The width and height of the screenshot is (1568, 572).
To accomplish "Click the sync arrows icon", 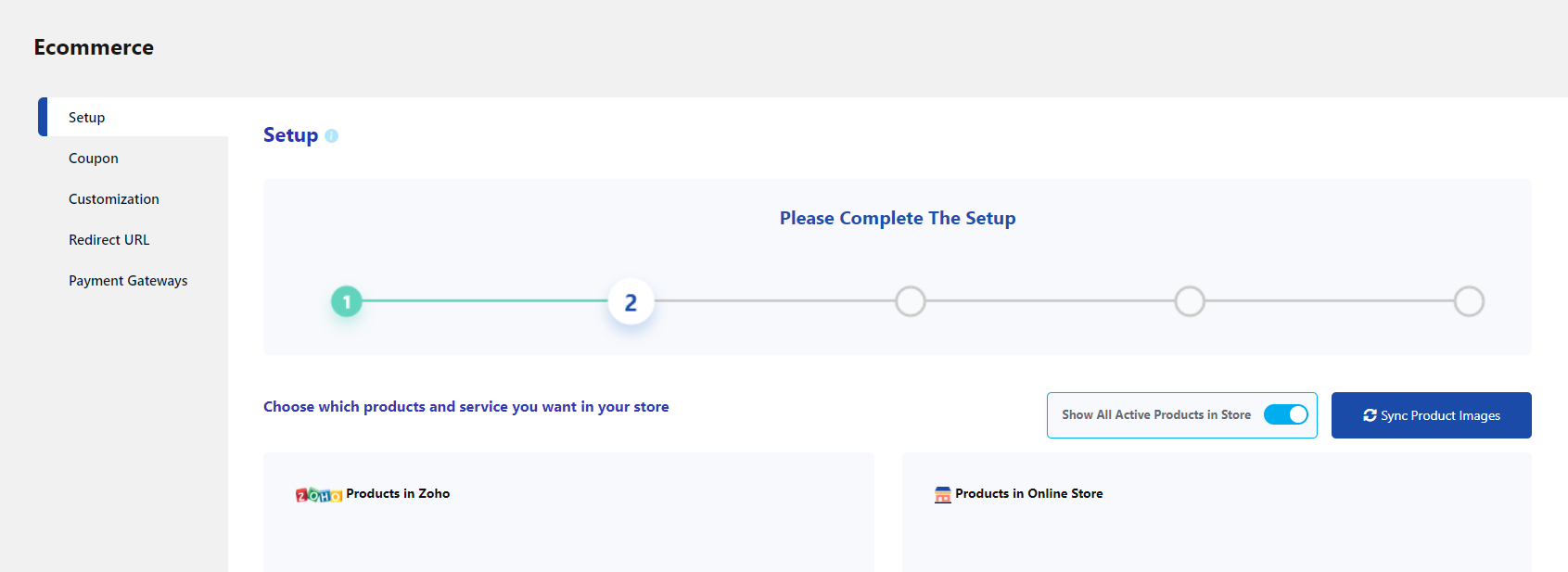I will pos(1370,415).
